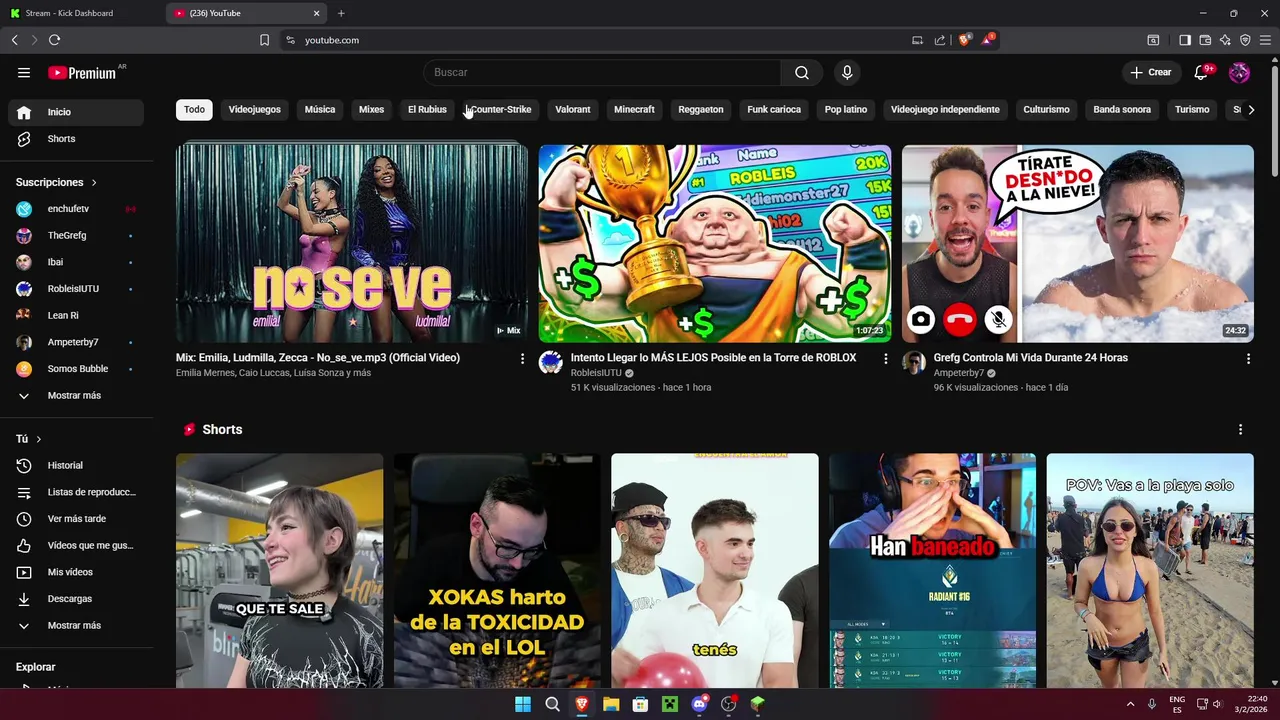Select the Minecraft filter chip

click(634, 109)
